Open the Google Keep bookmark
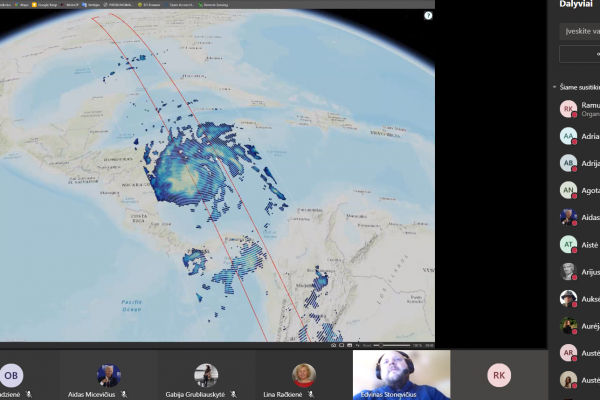Viewport: 600px width, 400px height. [45, 5]
